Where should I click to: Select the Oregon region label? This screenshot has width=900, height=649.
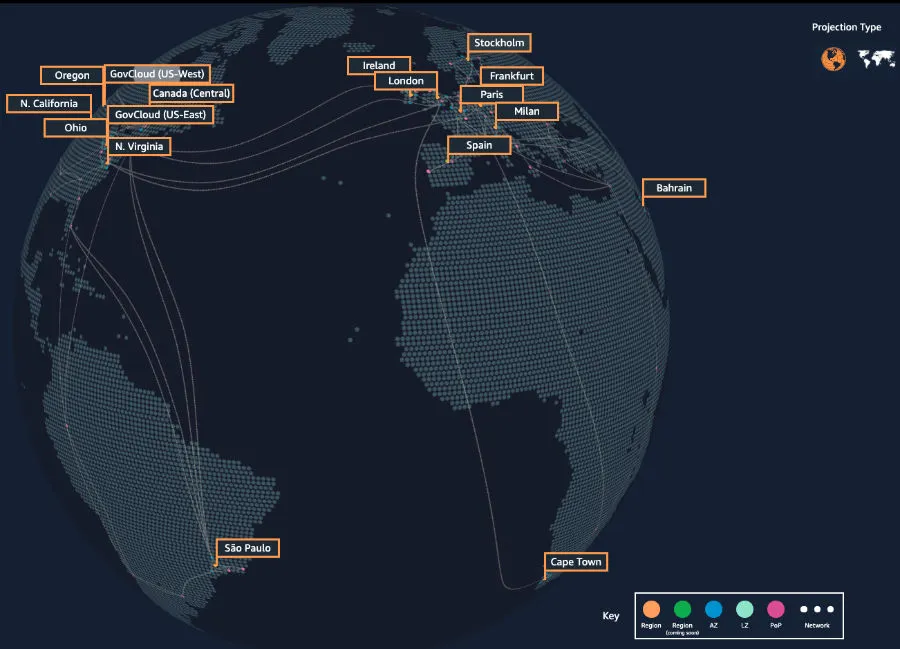(x=72, y=75)
